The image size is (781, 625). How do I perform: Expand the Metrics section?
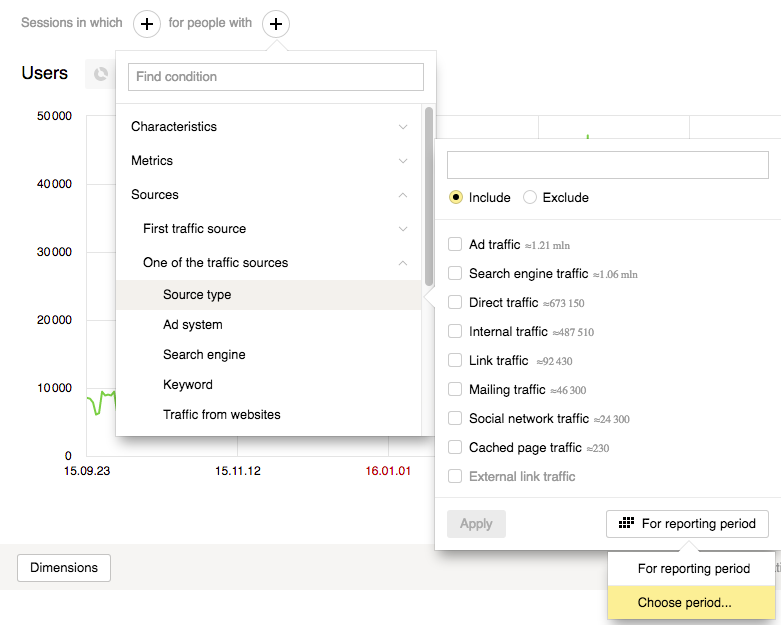(x=403, y=161)
